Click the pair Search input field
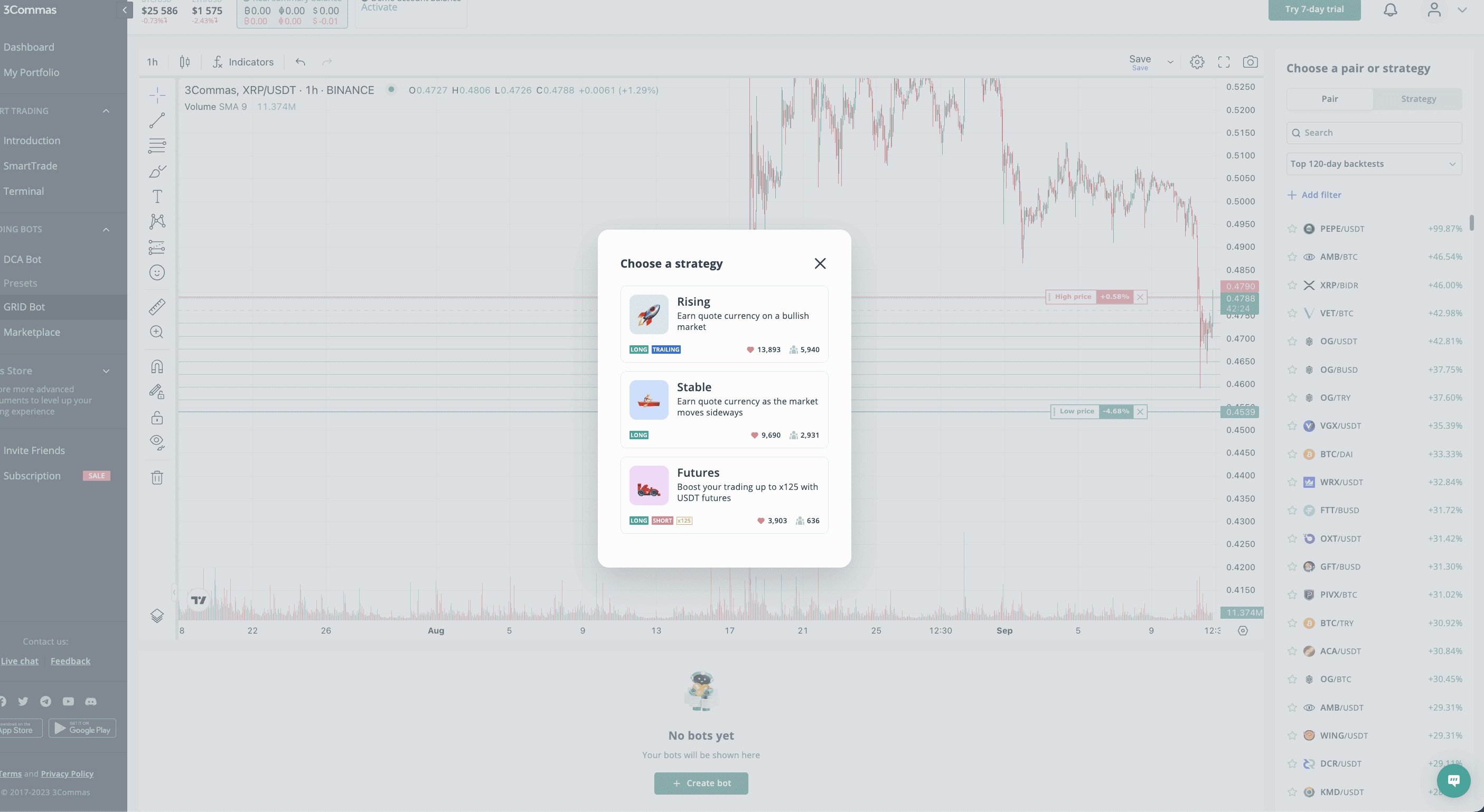Image resolution: width=1484 pixels, height=812 pixels. click(1374, 133)
